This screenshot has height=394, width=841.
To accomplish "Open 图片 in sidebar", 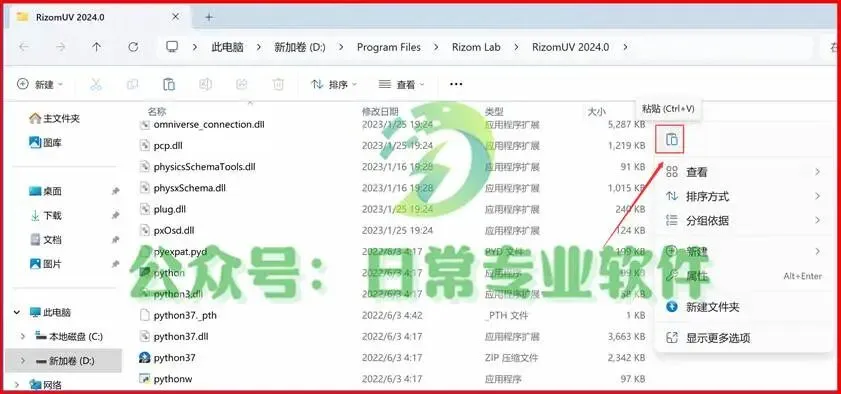I will coord(46,264).
